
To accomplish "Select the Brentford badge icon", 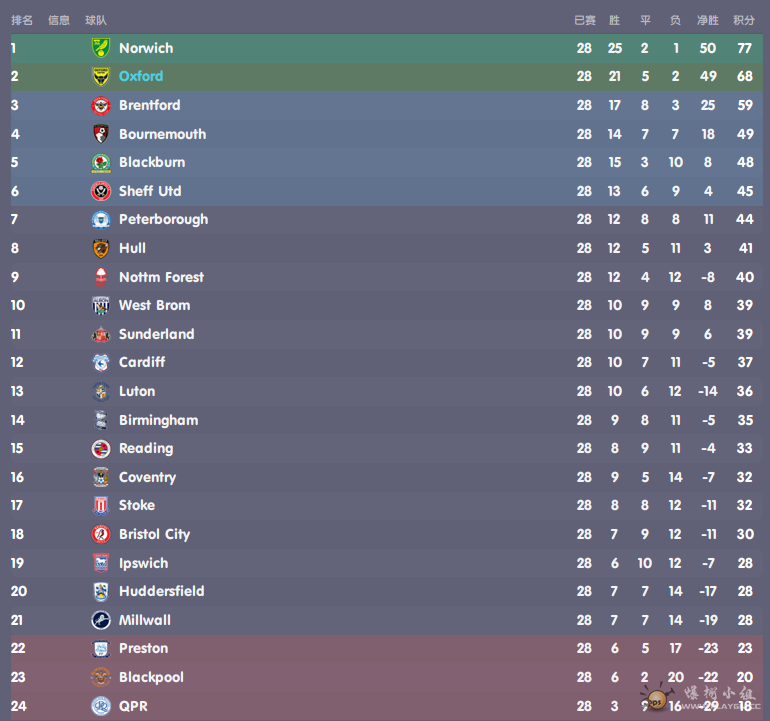I will (101, 105).
